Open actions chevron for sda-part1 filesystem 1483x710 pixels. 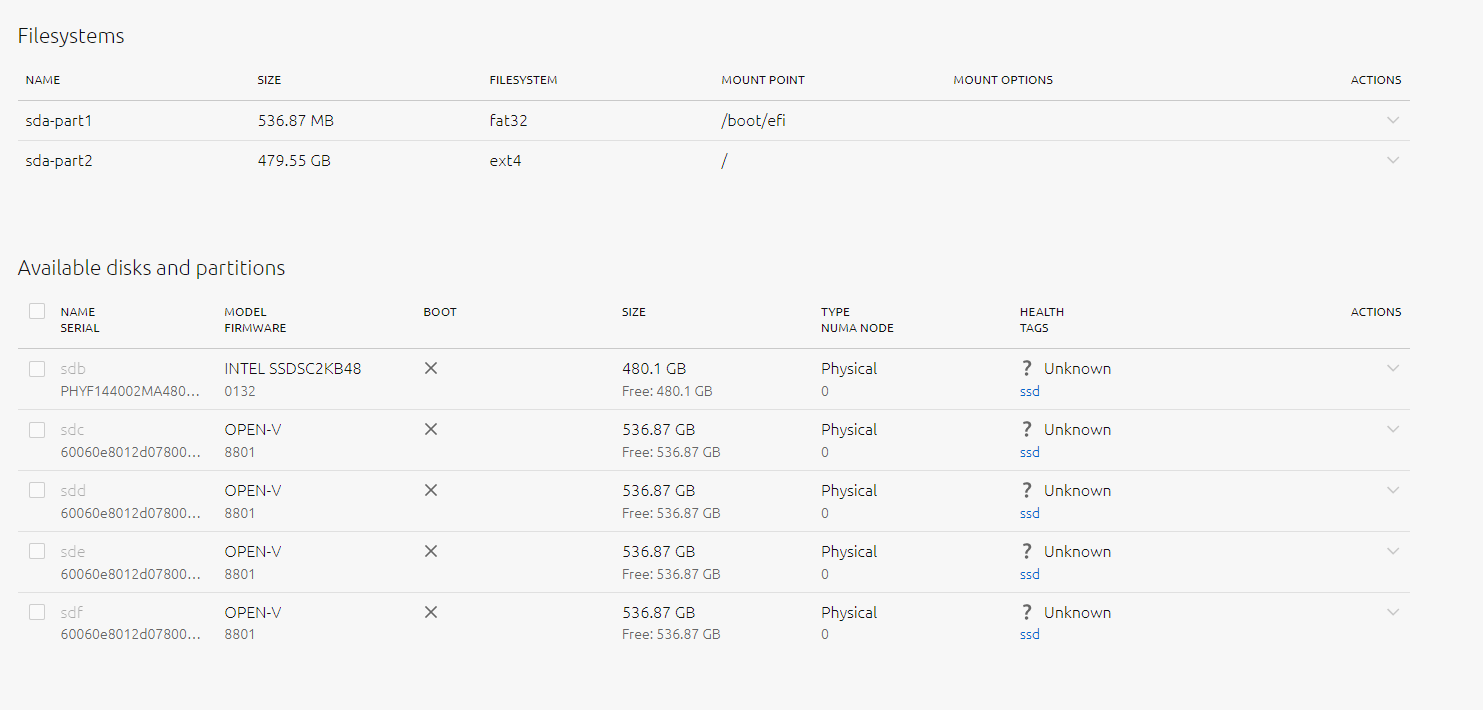click(1393, 120)
